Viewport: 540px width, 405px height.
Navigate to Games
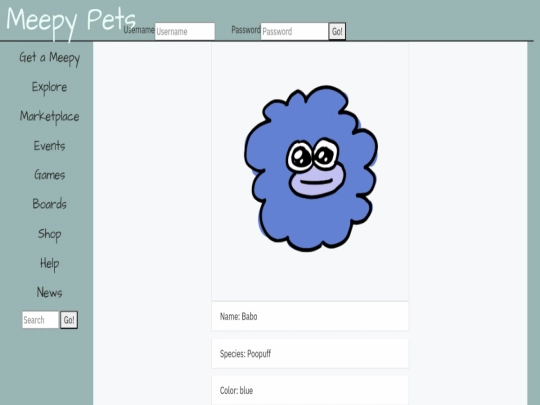point(50,175)
